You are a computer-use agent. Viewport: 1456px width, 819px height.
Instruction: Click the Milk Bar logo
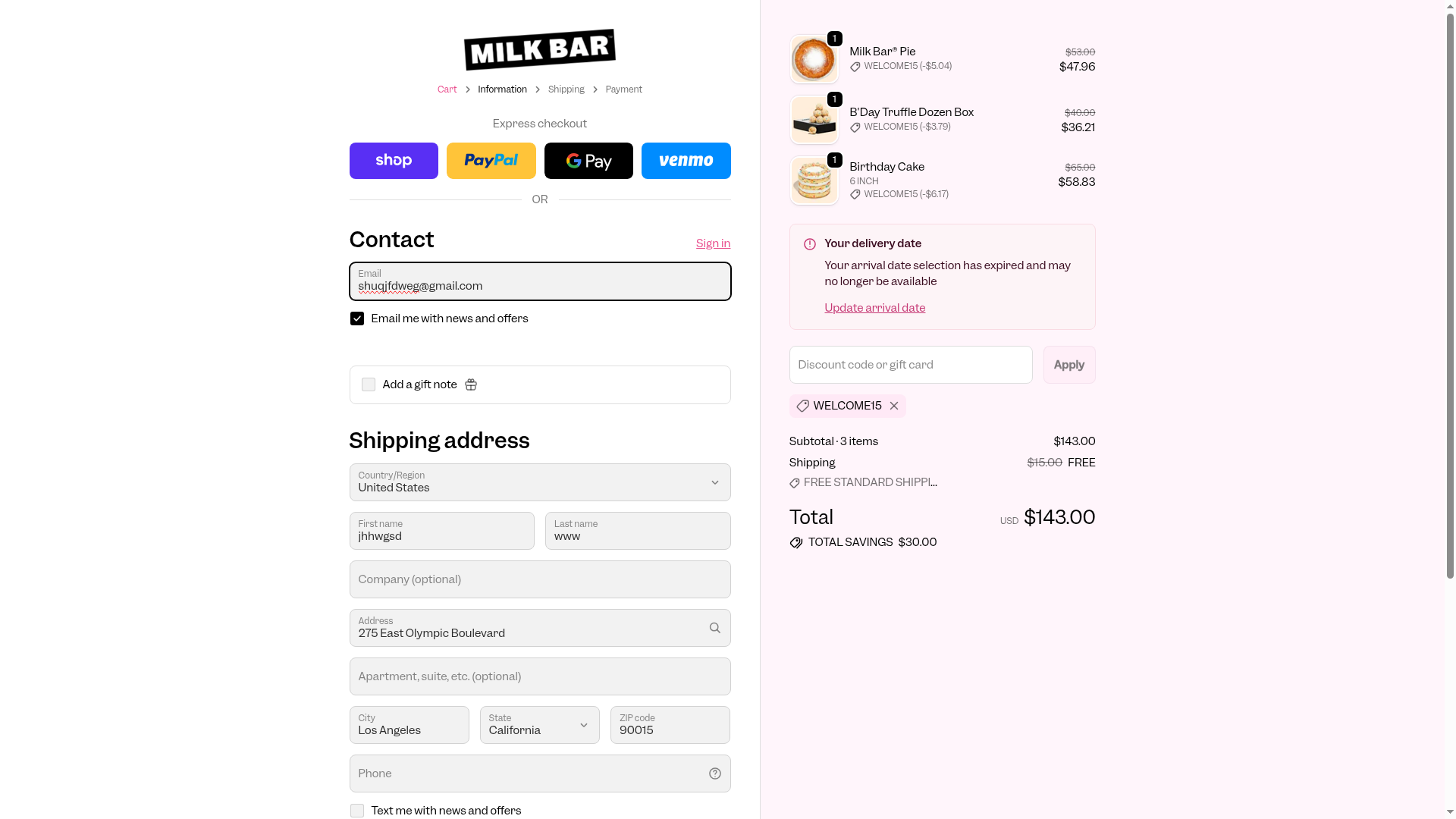click(539, 50)
